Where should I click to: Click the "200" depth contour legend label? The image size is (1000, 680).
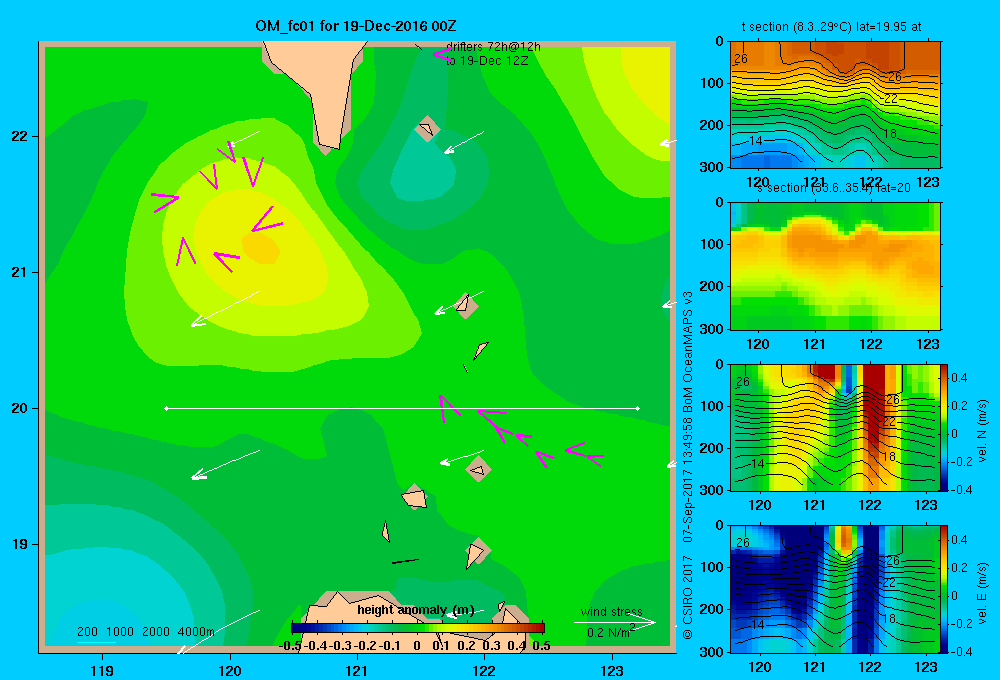tap(87, 632)
